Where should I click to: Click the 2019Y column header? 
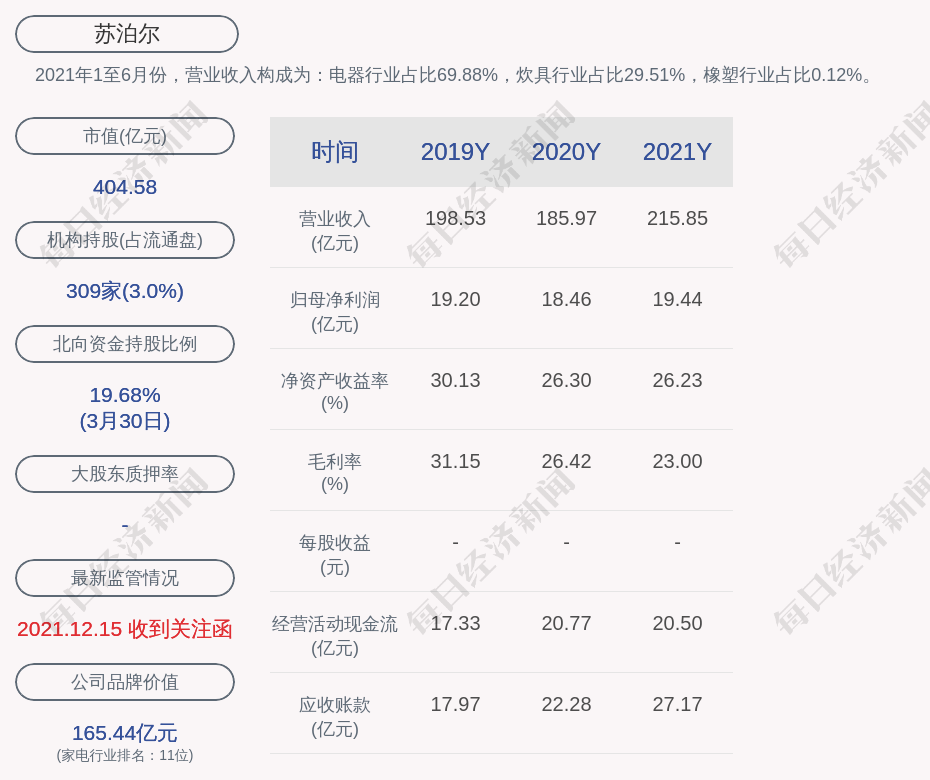[456, 152]
